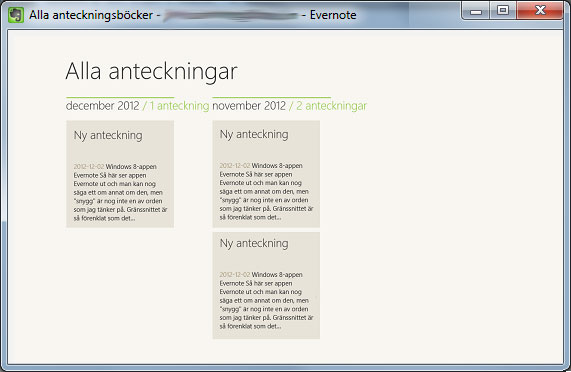The width and height of the screenshot is (571, 372).
Task: Close the Evernote window
Action: 540,11
